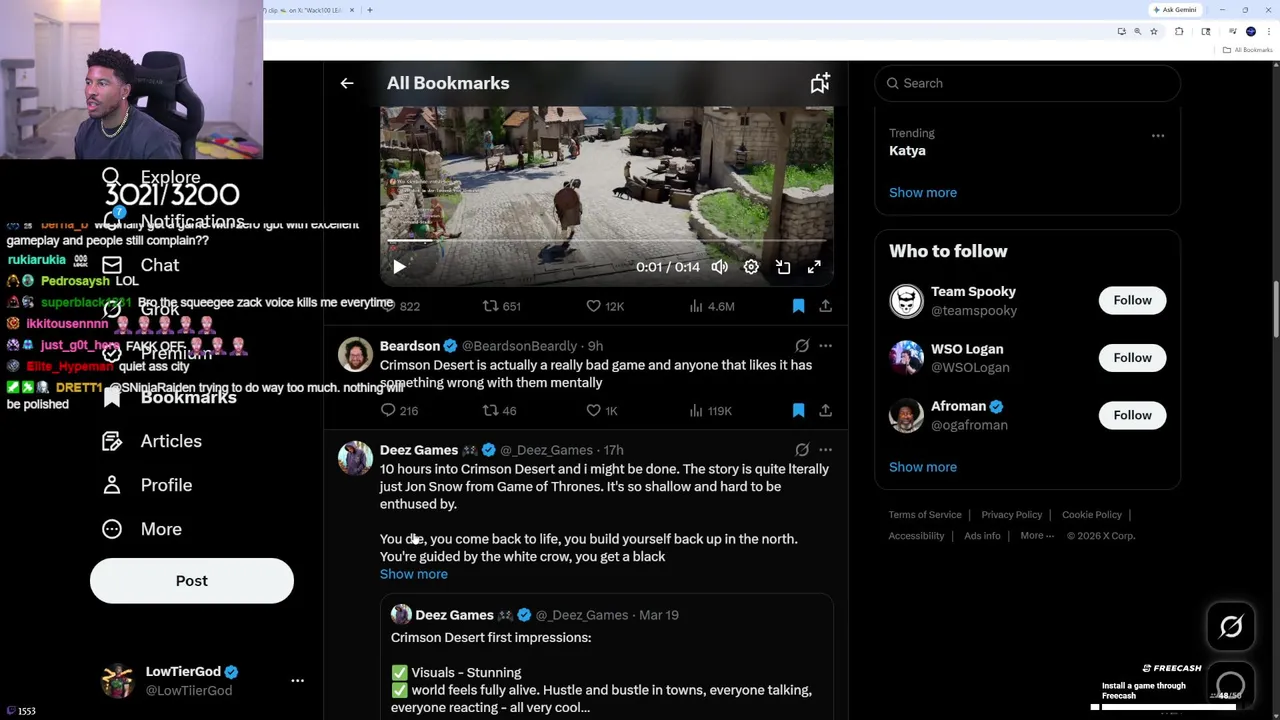The width and height of the screenshot is (1280, 720).
Task: Reply to Beardson's post with 216 replies
Action: pos(399,410)
